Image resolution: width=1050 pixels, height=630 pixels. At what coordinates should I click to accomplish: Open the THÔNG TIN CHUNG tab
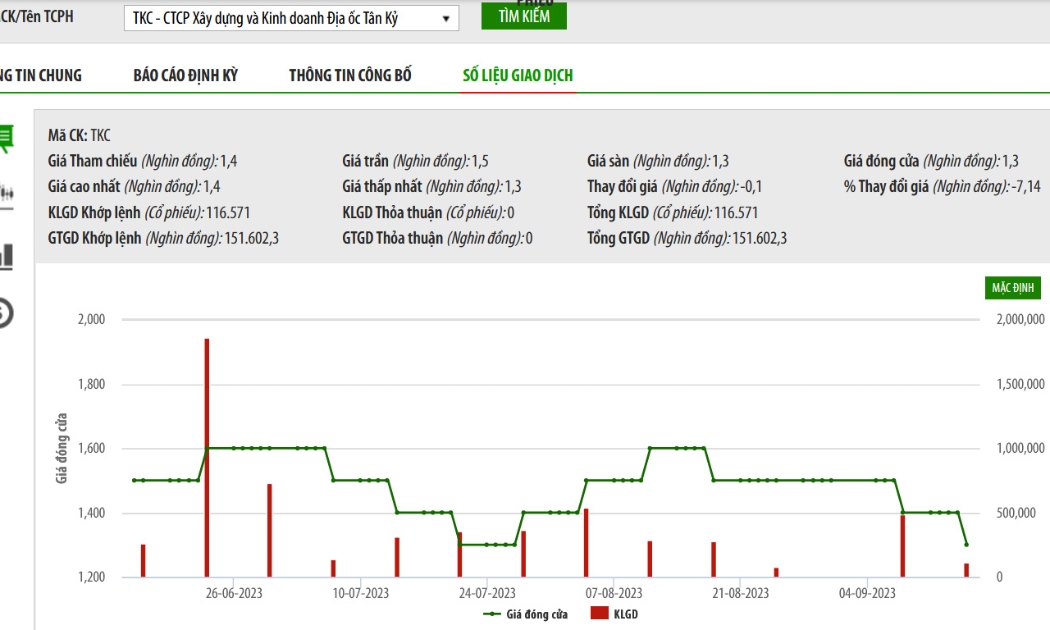tap(40, 76)
